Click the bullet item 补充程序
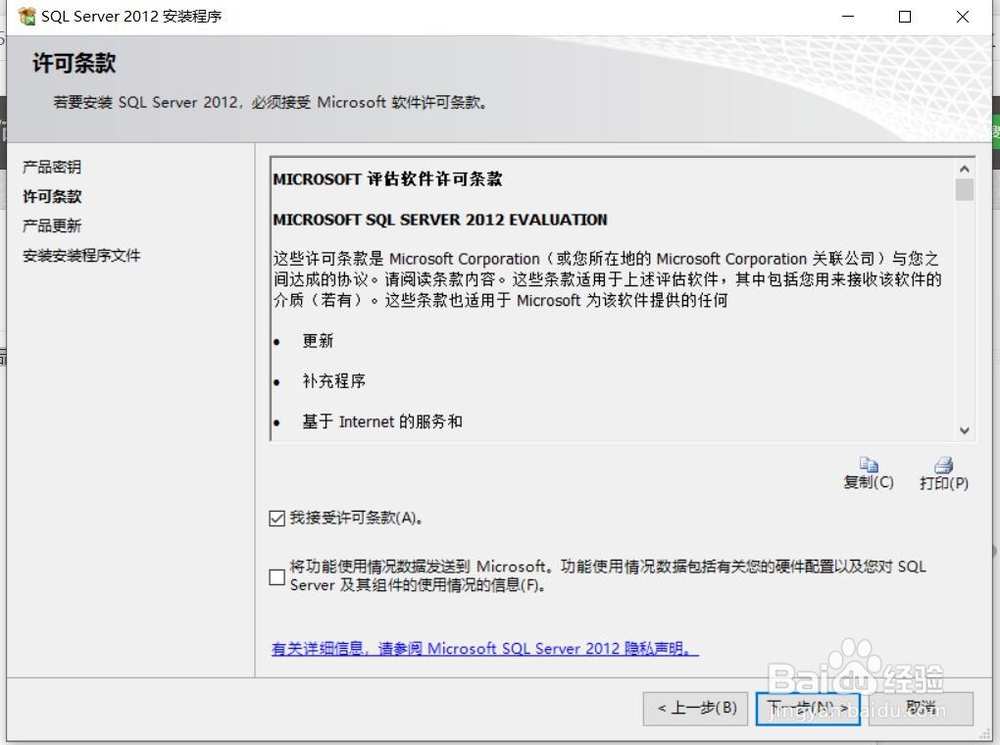The image size is (1000, 745). coord(334,381)
